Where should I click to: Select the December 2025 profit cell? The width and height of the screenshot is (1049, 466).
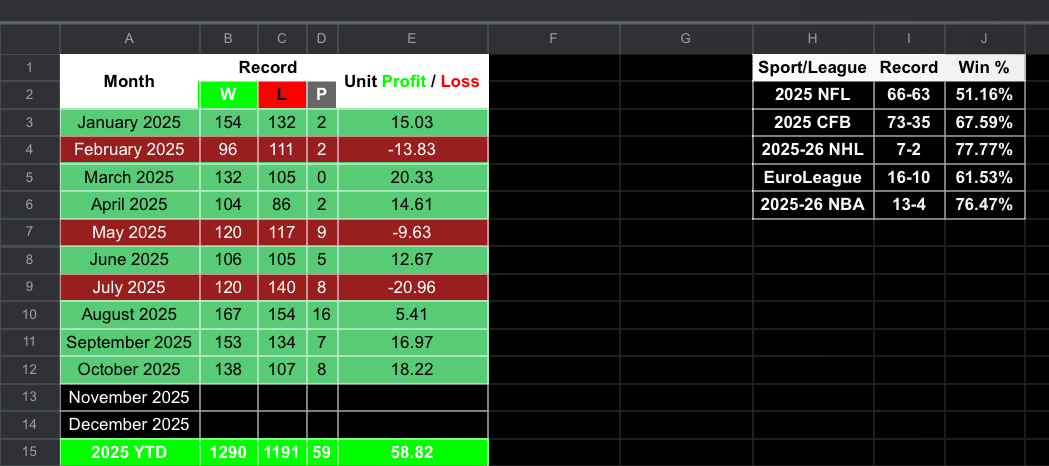(412, 424)
